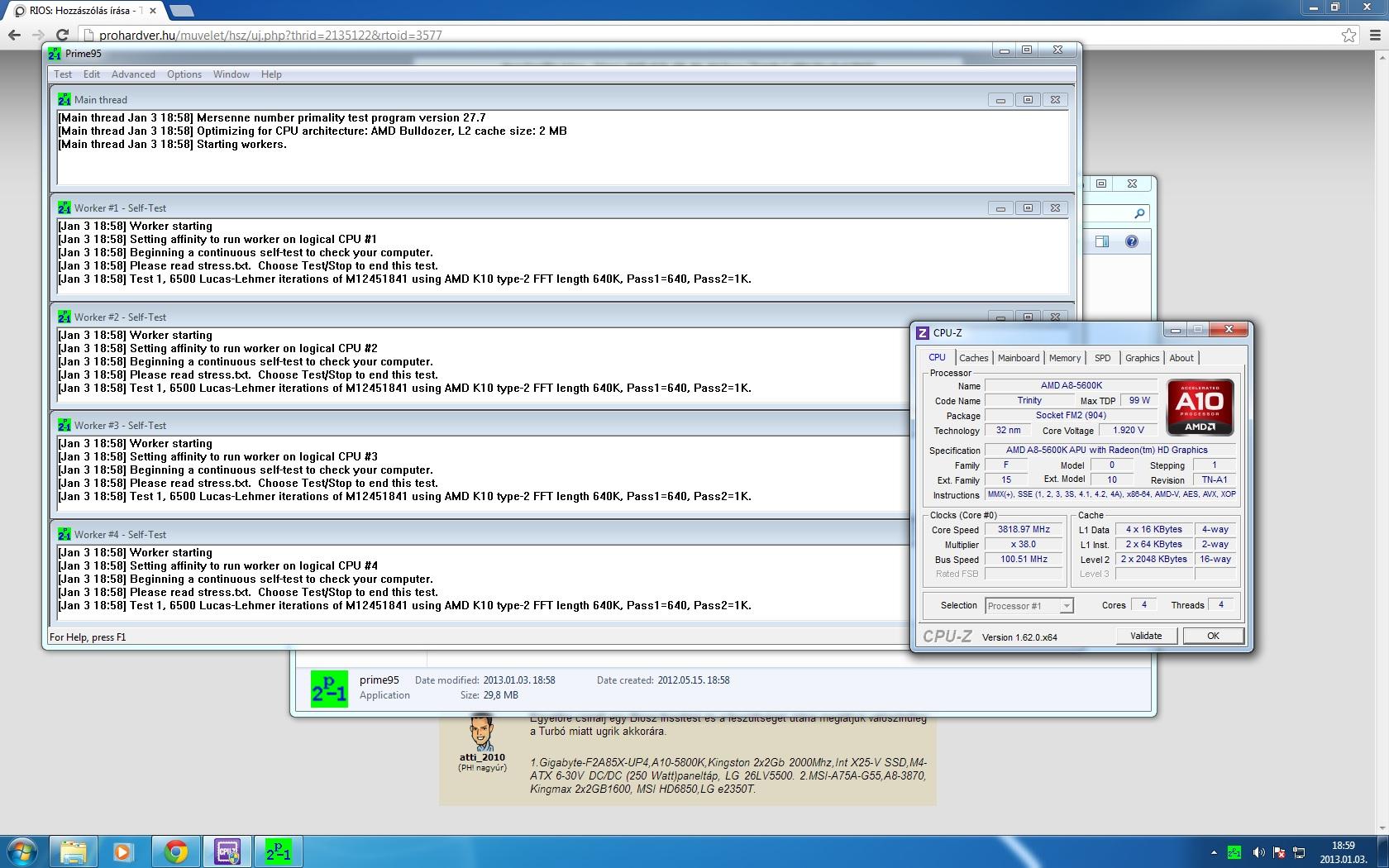The height and width of the screenshot is (868, 1389).
Task: Open Explorer help question mark icon
Action: click(1132, 241)
